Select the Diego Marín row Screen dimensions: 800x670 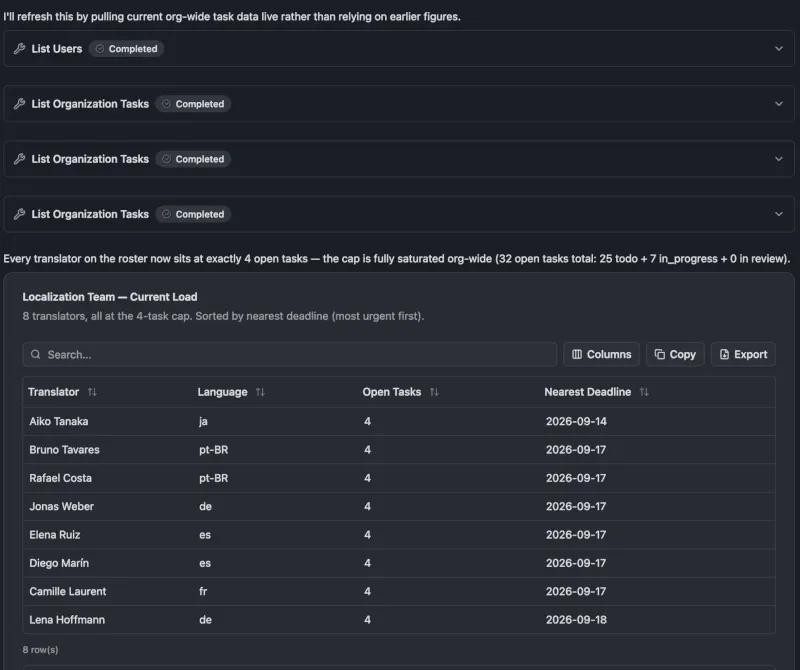click(x=399, y=563)
